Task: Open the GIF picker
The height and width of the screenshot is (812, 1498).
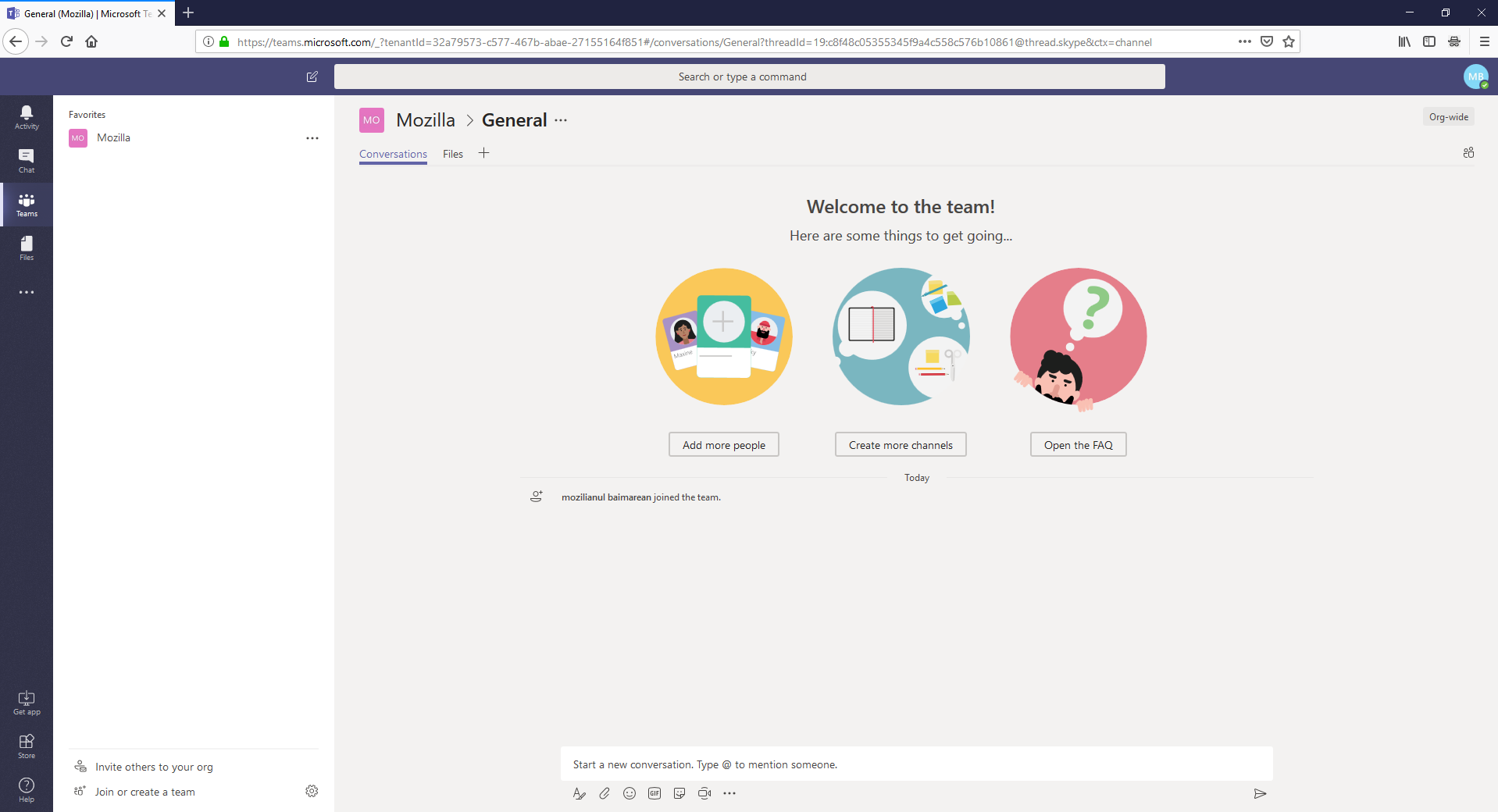Action: click(x=654, y=793)
